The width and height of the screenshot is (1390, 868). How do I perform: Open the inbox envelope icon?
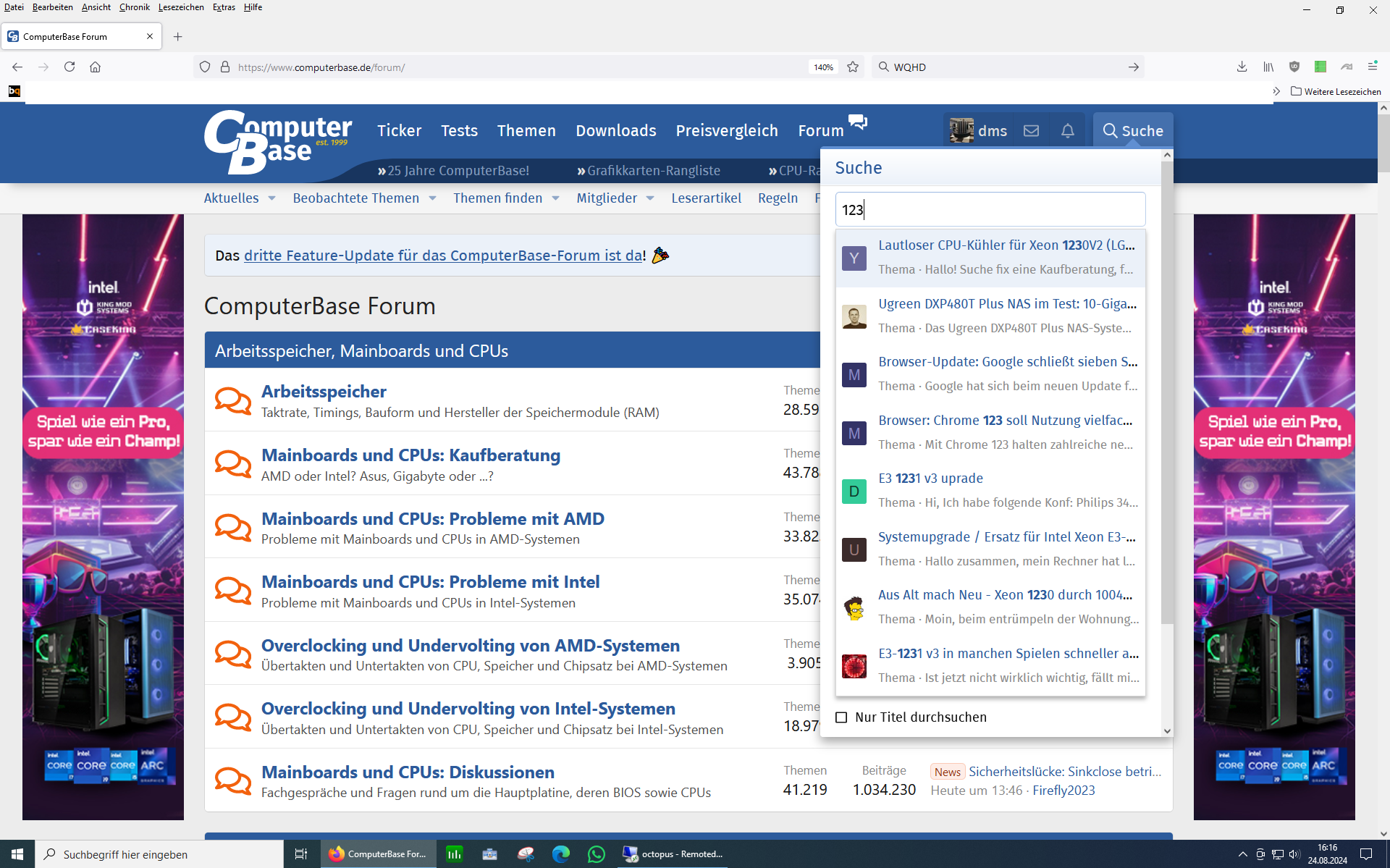(1031, 131)
